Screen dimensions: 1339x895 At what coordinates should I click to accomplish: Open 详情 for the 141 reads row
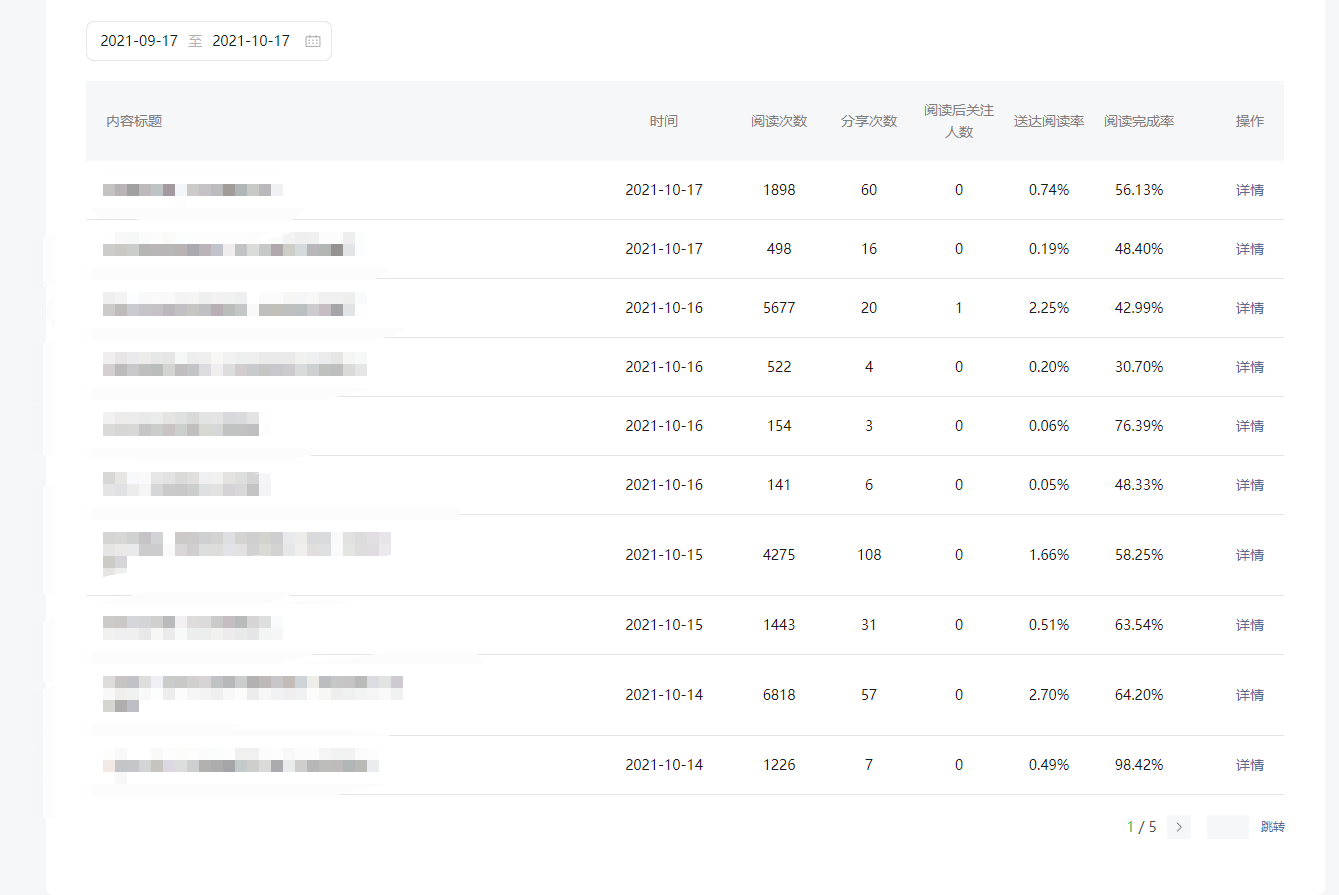1249,485
